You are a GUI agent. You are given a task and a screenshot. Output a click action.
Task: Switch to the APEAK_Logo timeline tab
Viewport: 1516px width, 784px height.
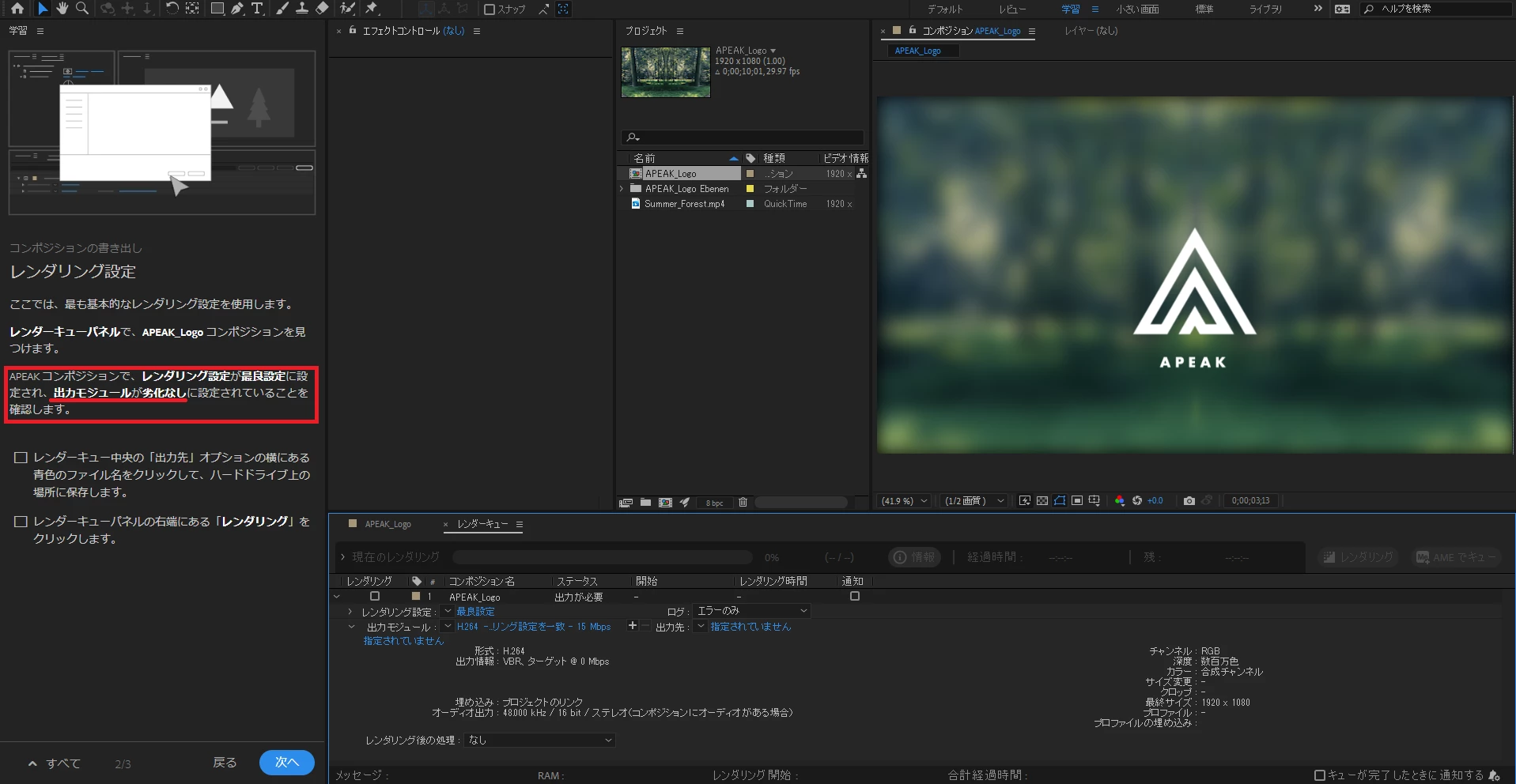(x=388, y=524)
